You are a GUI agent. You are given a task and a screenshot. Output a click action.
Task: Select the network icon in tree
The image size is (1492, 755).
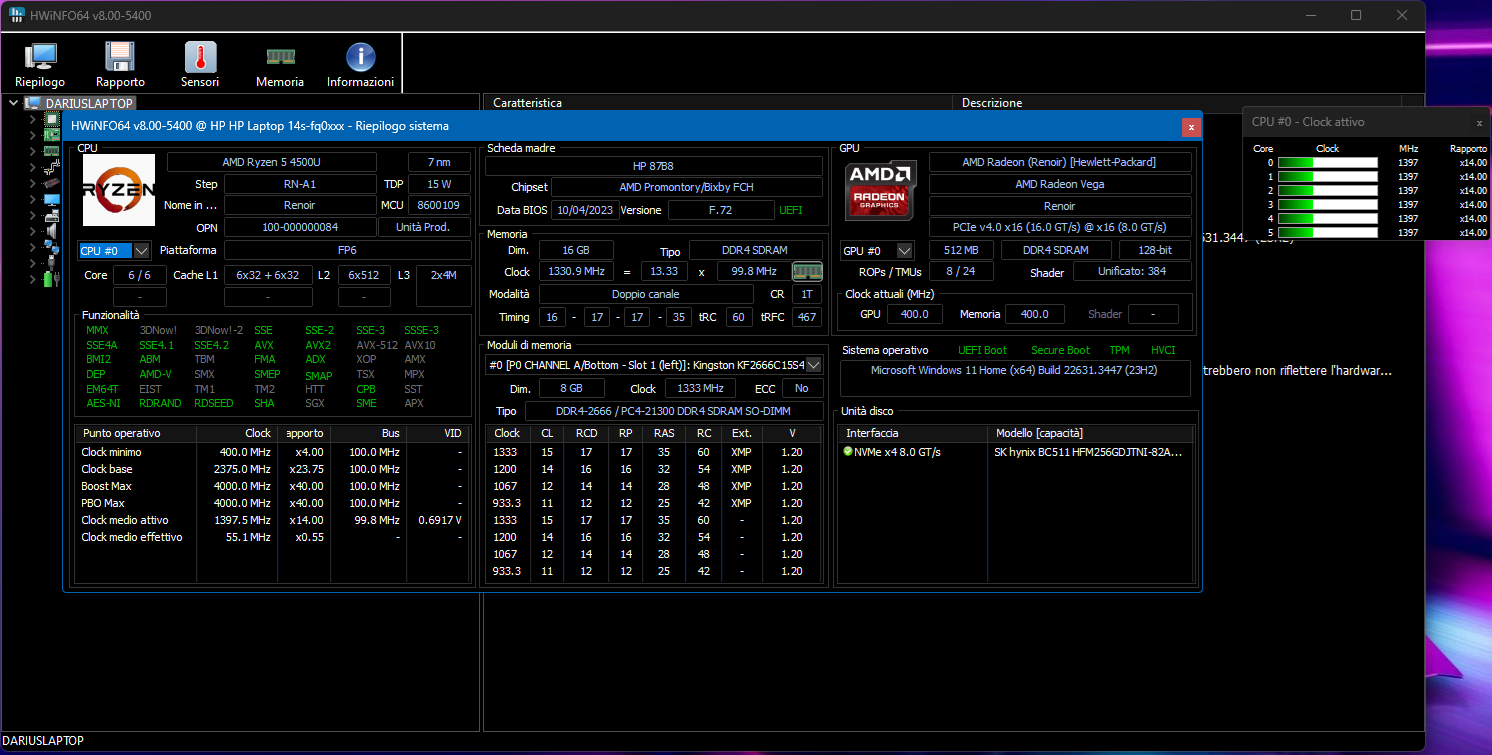(52, 247)
